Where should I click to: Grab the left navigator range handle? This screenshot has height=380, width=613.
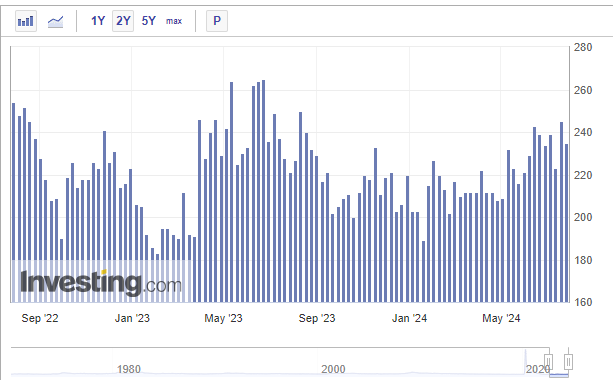548,361
